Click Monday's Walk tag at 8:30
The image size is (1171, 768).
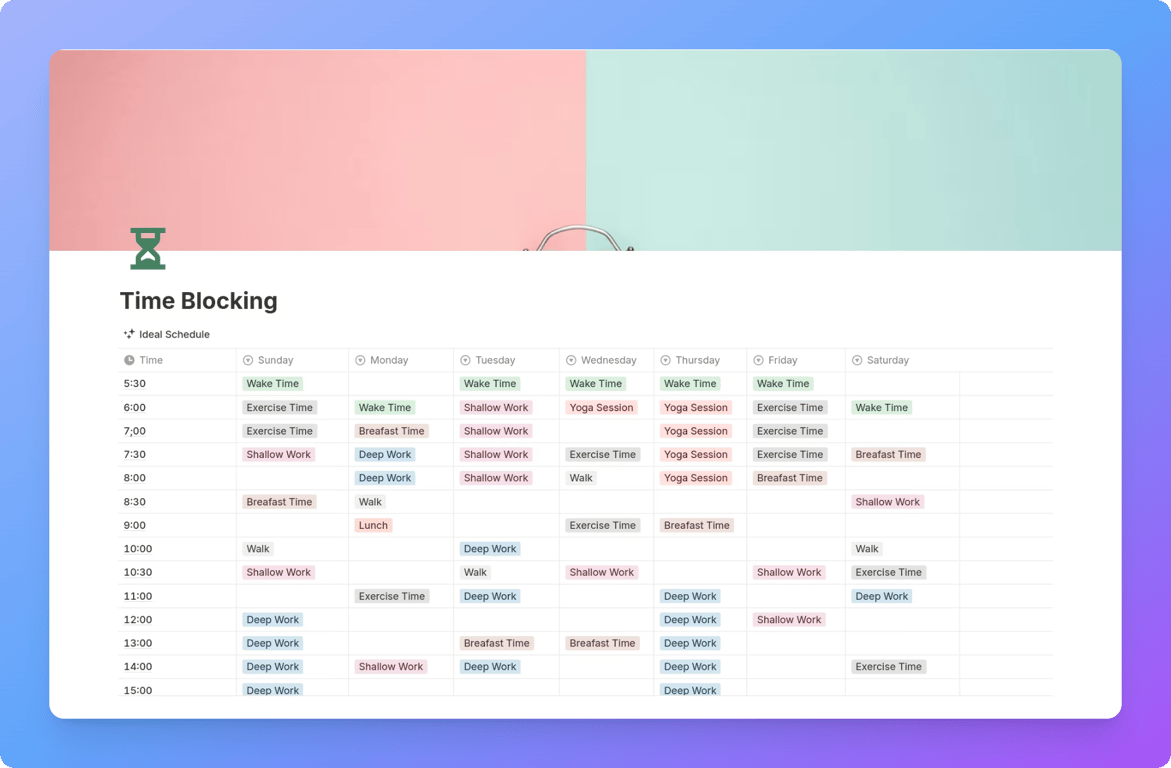pyautogui.click(x=370, y=501)
